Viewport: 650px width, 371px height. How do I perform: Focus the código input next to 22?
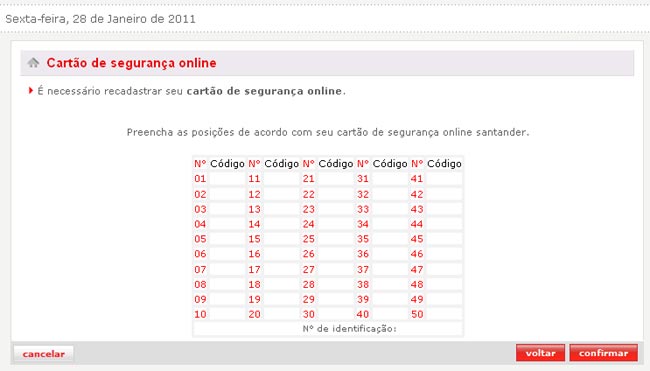(x=336, y=194)
